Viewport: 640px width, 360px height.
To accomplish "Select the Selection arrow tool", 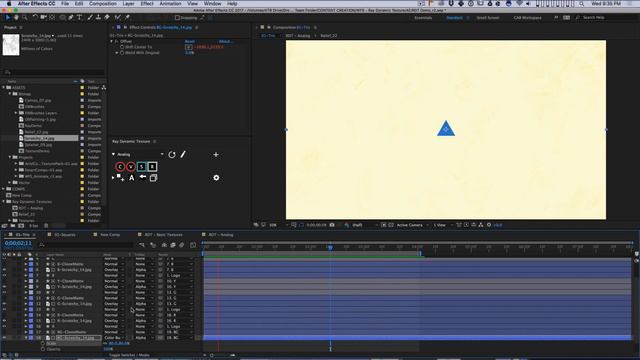I will coord(7,18).
